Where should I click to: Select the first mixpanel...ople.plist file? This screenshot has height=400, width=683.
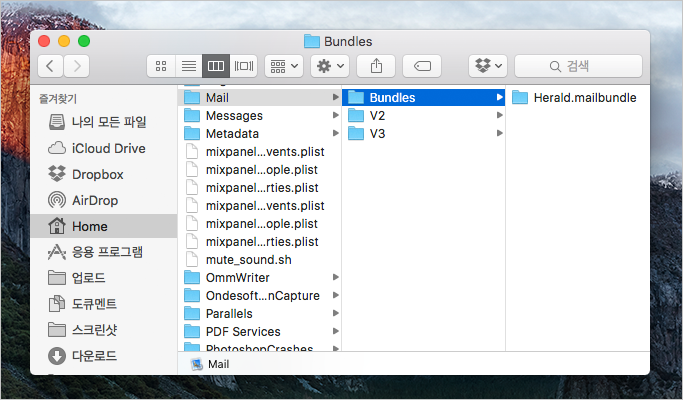coord(260,169)
